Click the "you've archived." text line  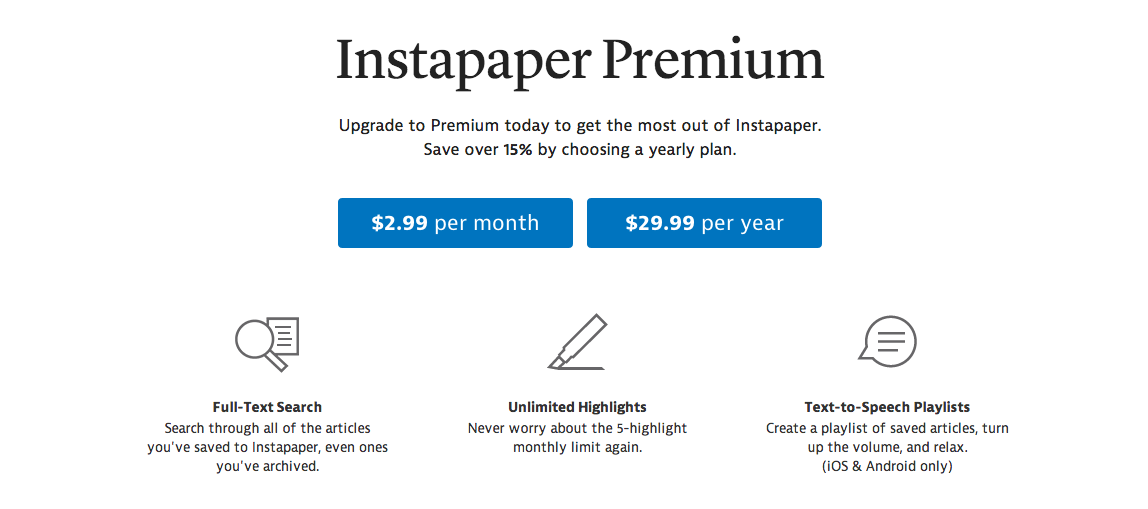tap(267, 466)
